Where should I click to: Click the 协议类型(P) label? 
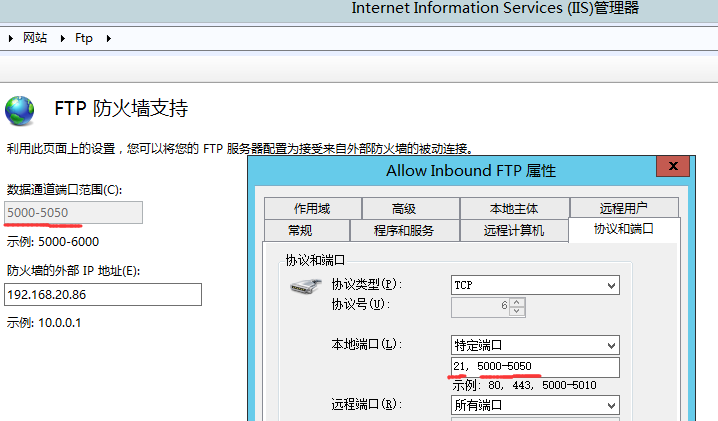tap(366, 284)
